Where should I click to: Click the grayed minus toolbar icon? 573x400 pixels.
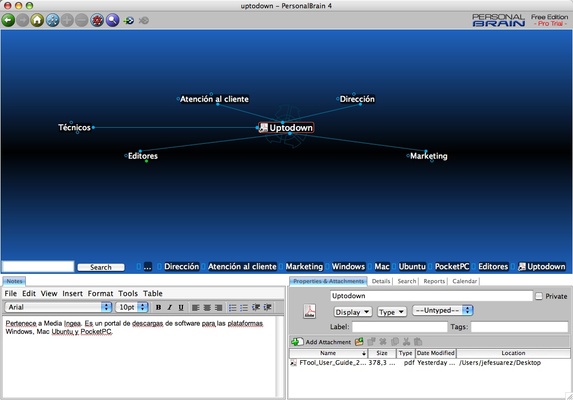tap(82, 20)
